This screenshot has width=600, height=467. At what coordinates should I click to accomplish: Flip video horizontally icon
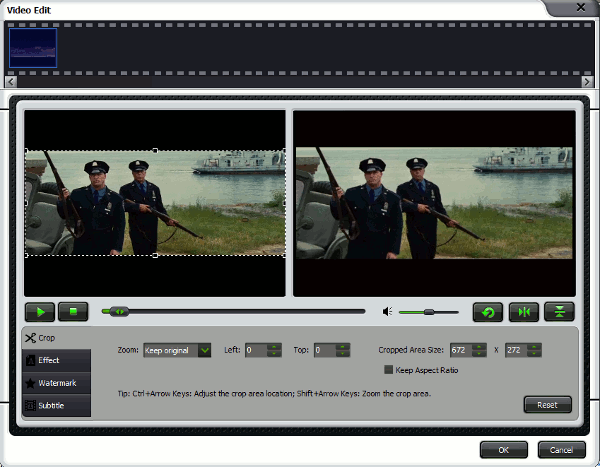coord(524,312)
